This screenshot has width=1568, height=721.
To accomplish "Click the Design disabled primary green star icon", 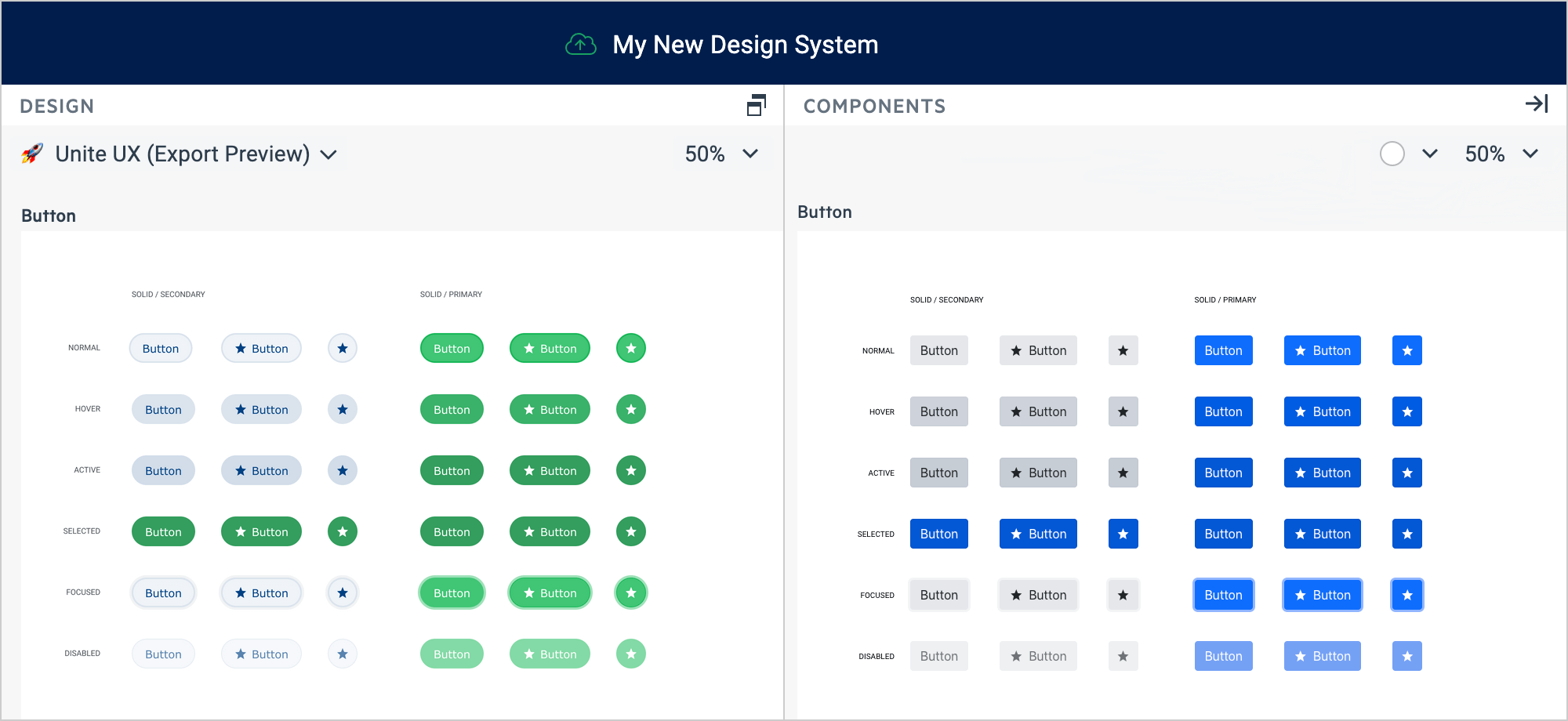I will click(x=631, y=654).
